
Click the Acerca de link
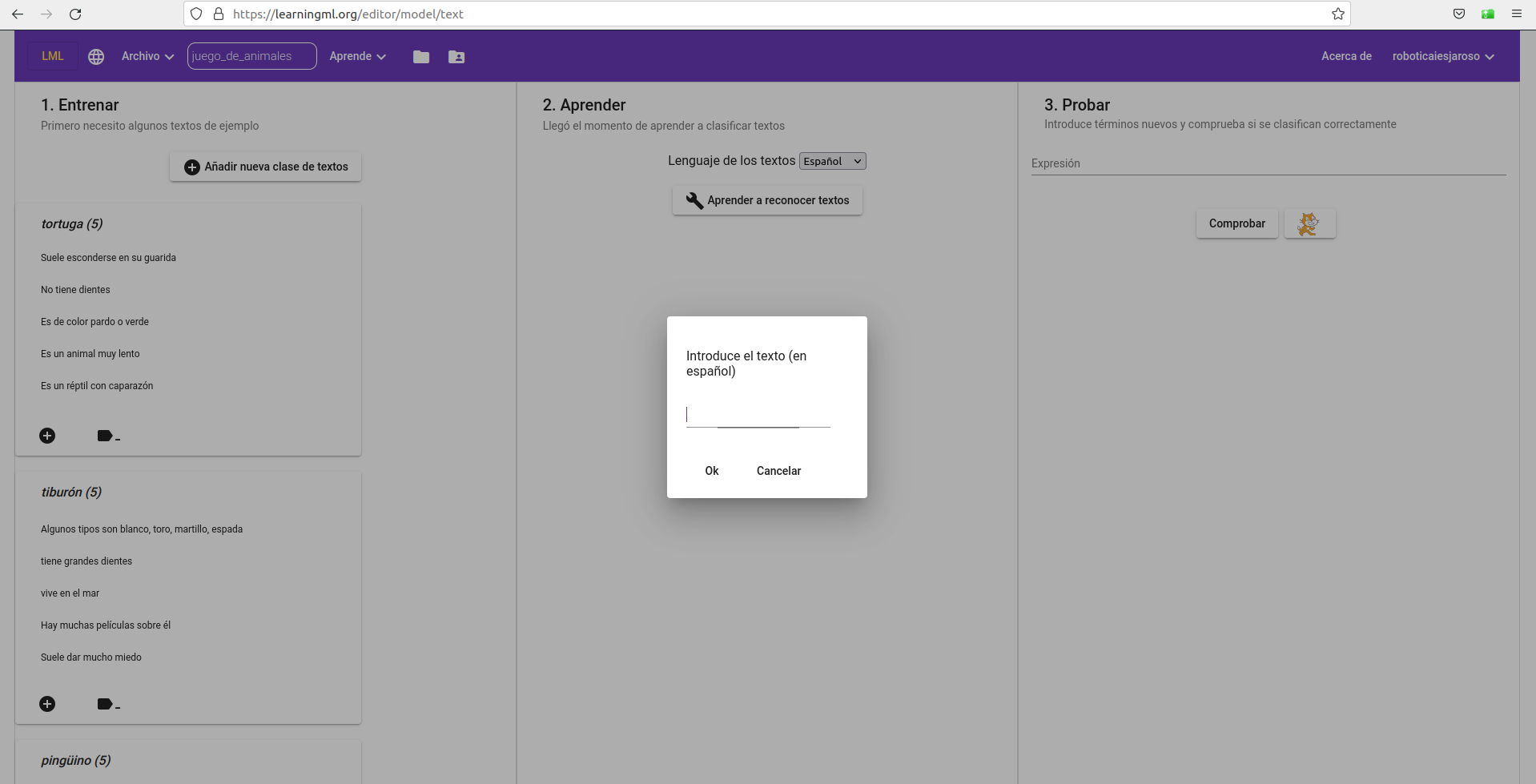1346,56
